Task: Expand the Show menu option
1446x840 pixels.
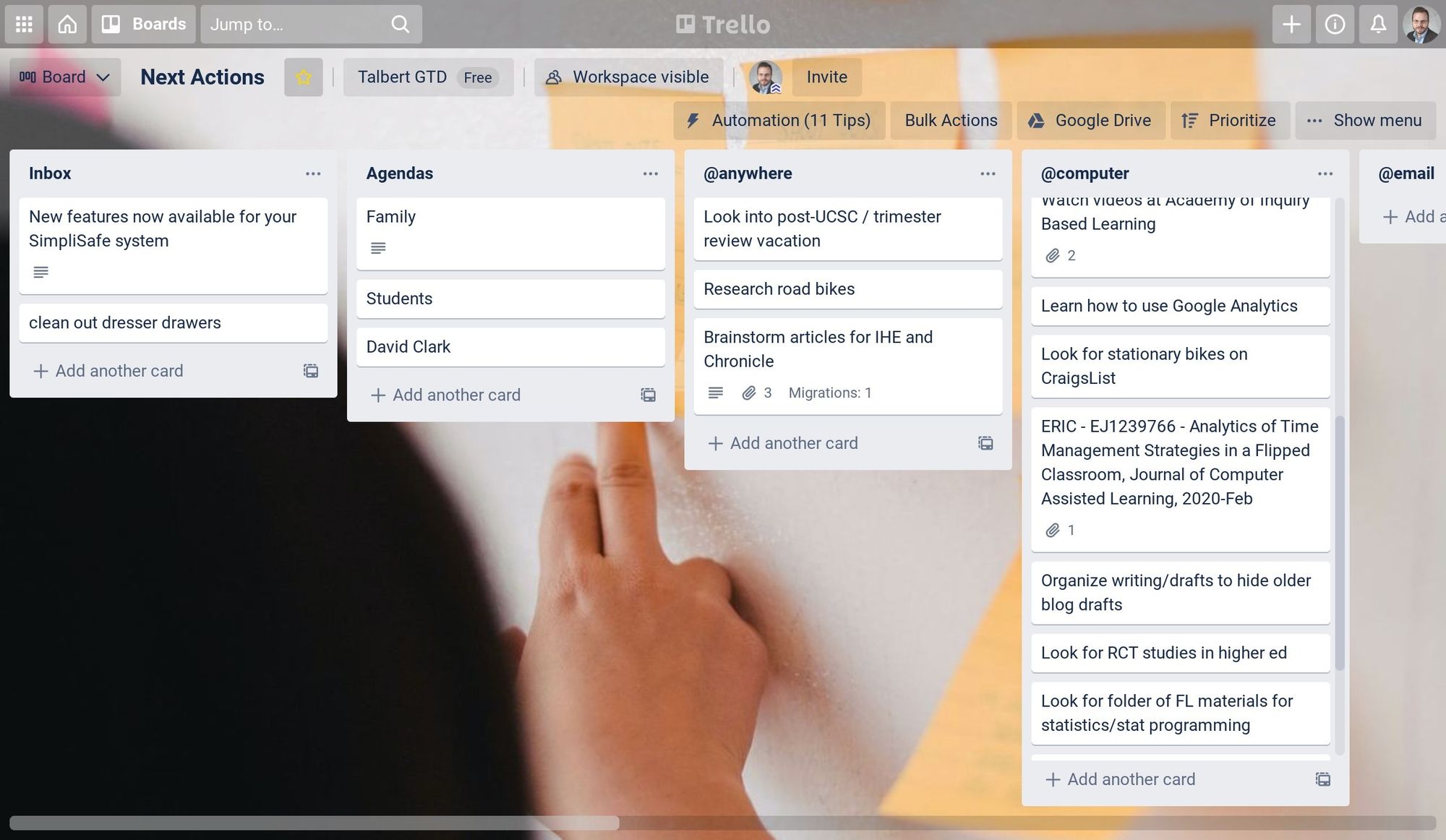Action: [x=1364, y=120]
